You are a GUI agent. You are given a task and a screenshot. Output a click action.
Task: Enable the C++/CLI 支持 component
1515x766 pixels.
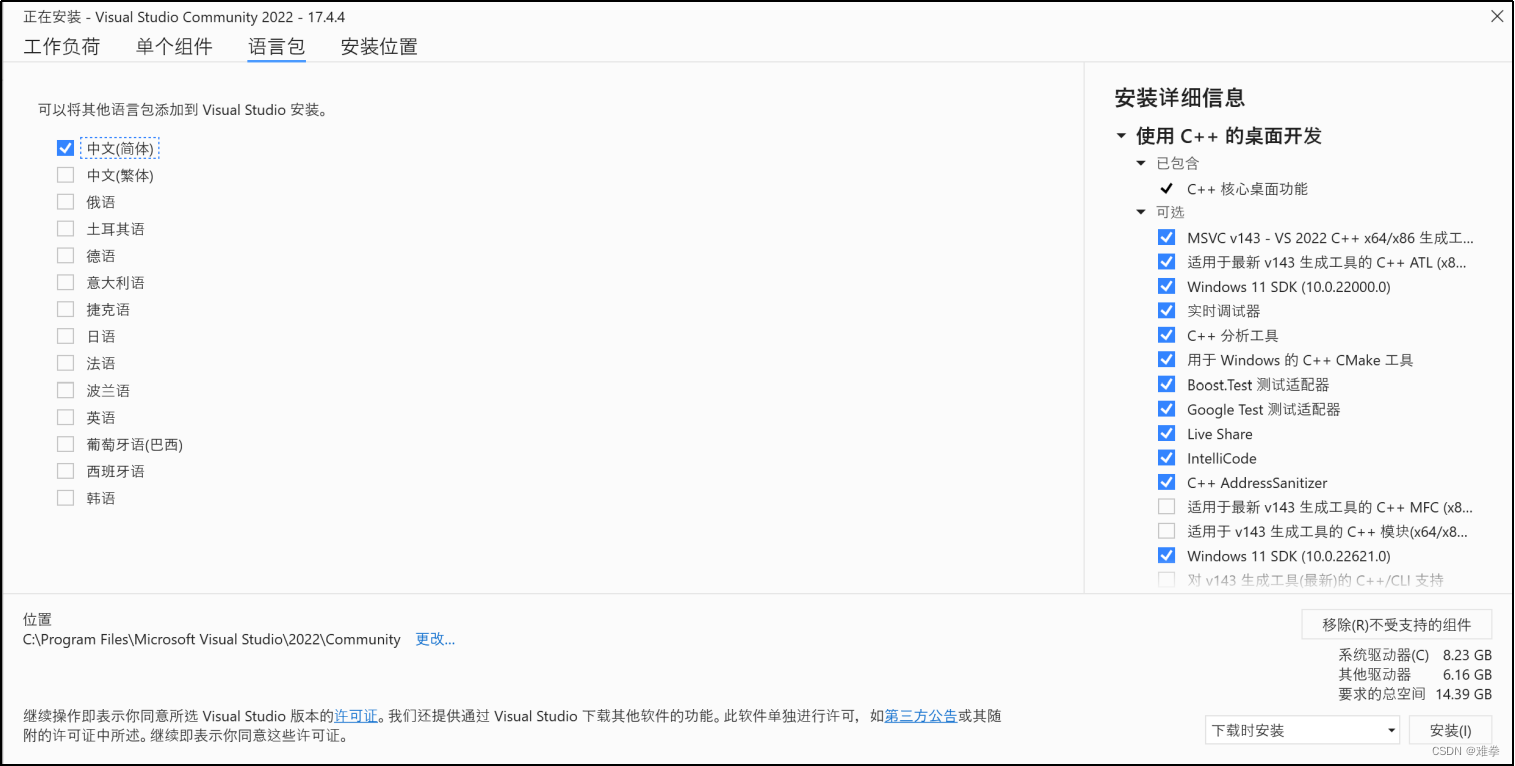[1166, 580]
